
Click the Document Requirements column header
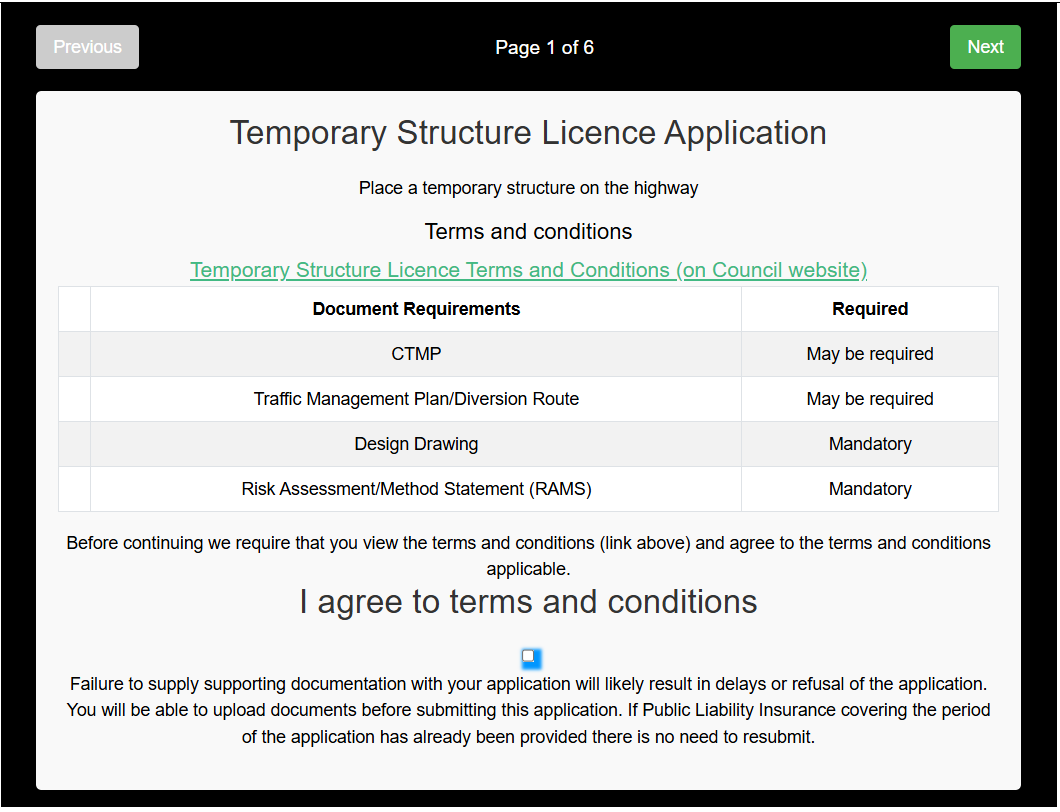416,308
